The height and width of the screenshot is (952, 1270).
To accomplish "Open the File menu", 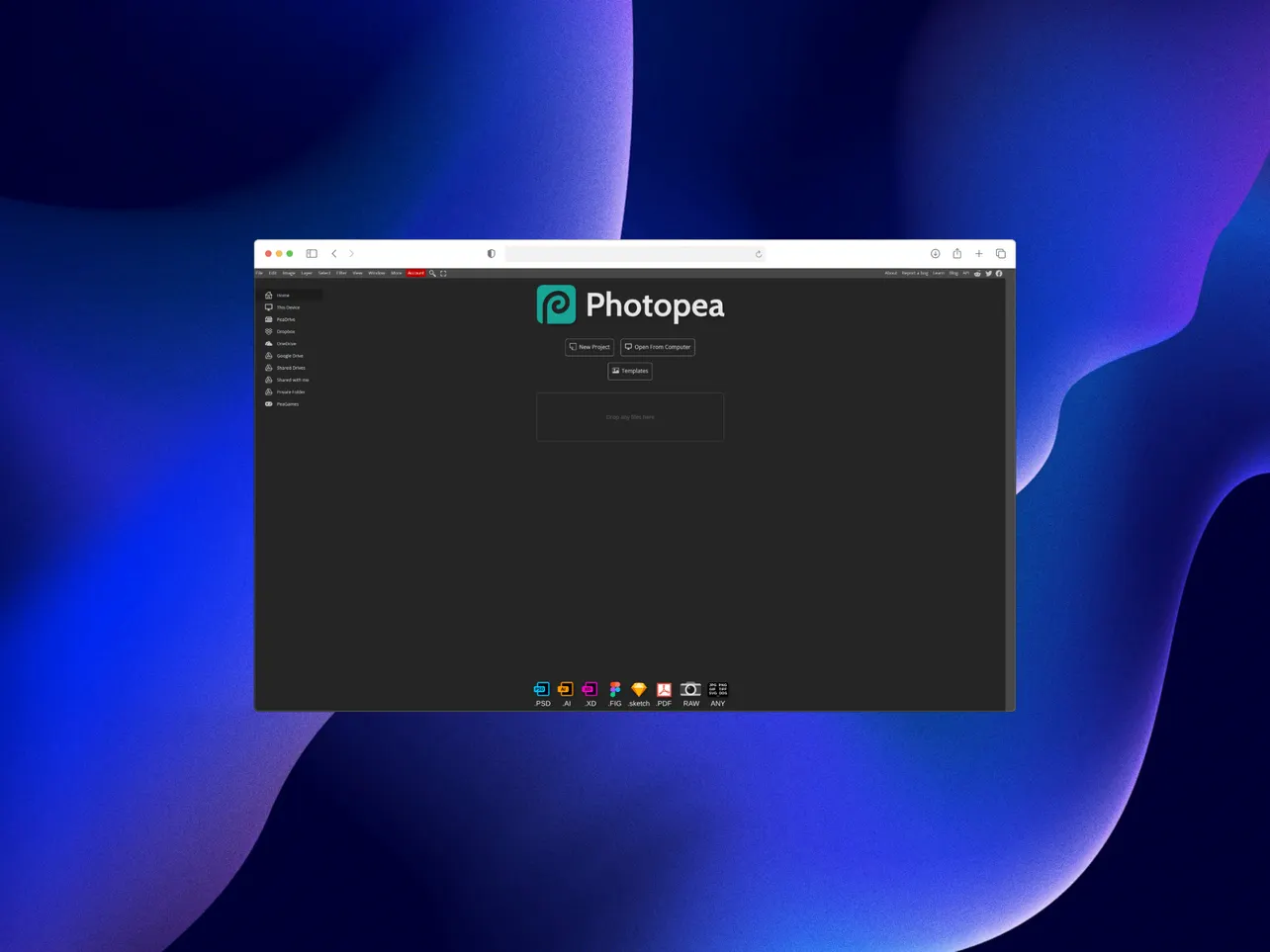I will (x=259, y=273).
